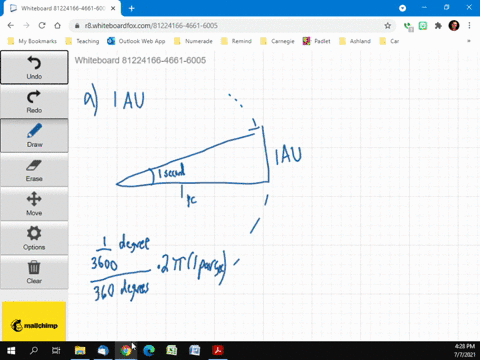480x360 pixels.
Task: Select the Whiteboard 81224166 tab
Action: (x=62, y=9)
